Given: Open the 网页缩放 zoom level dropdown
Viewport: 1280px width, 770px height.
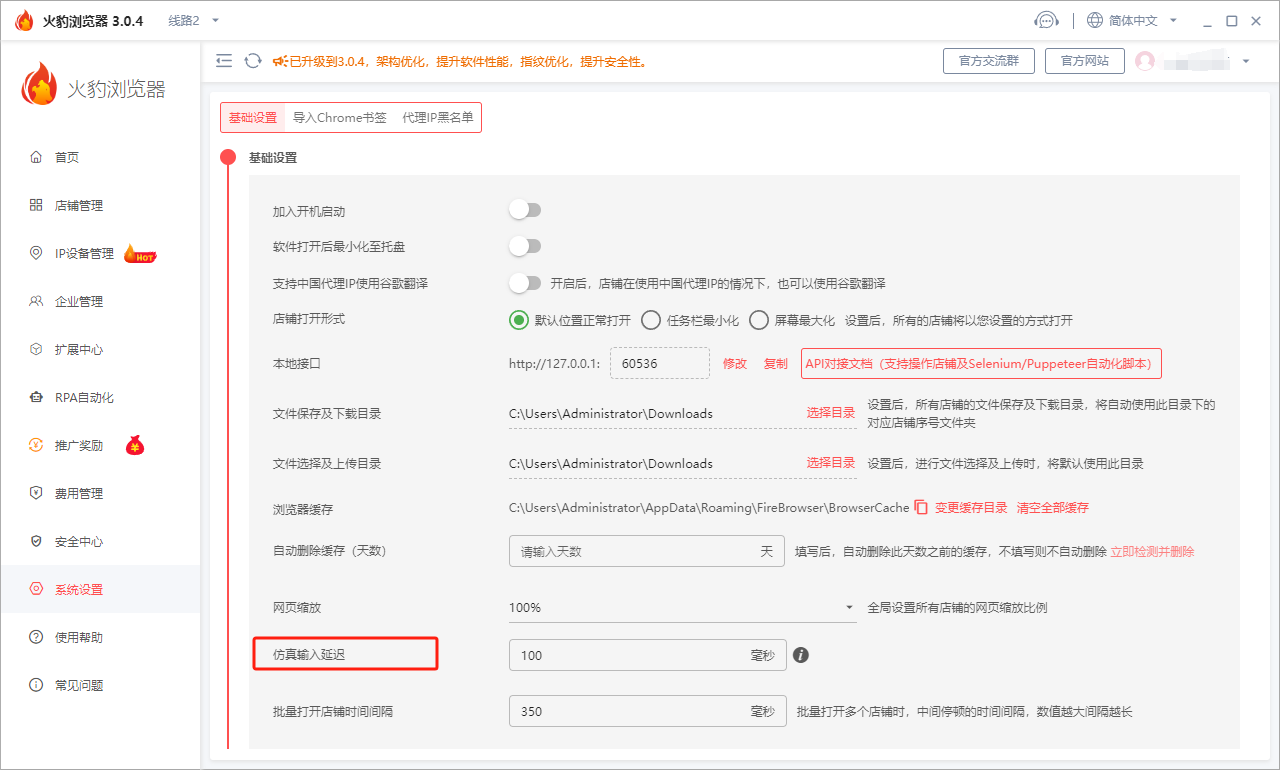Looking at the screenshot, I should [x=683, y=607].
